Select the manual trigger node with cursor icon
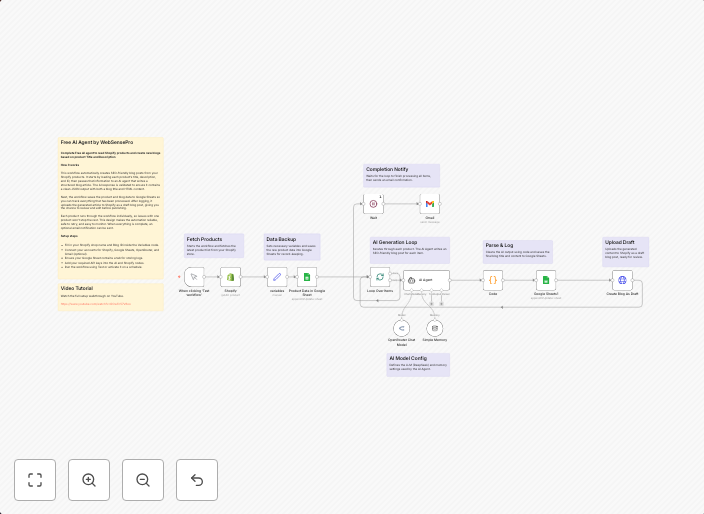The width and height of the screenshot is (704, 514). (x=194, y=277)
